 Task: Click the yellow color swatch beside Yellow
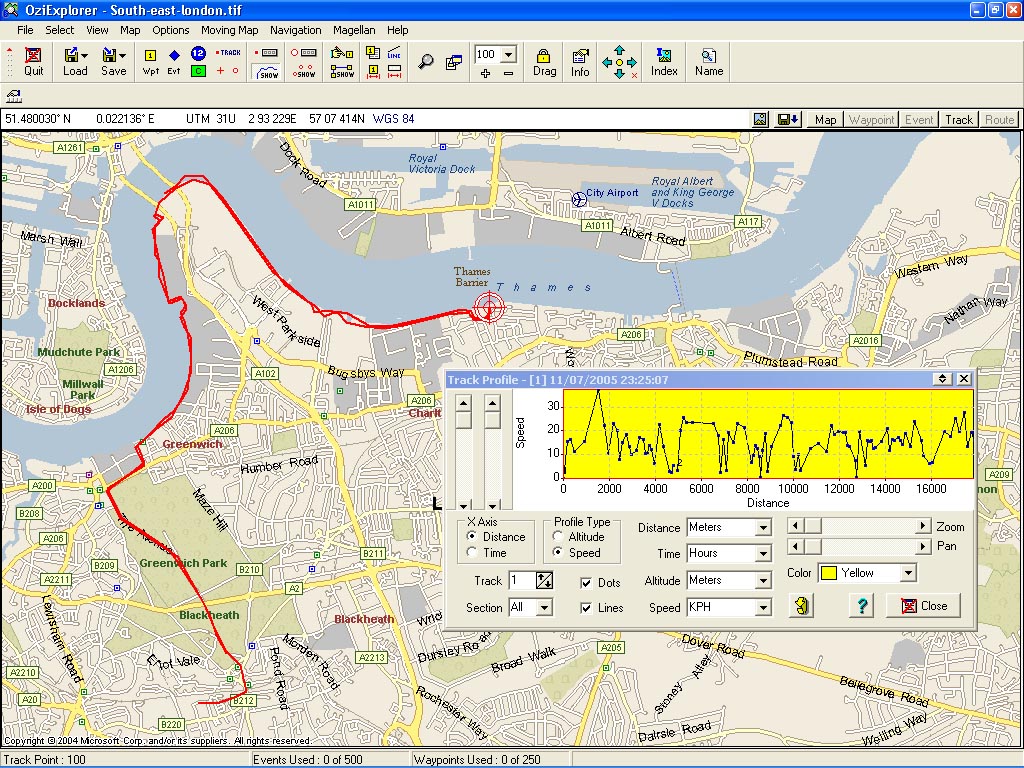(x=828, y=573)
